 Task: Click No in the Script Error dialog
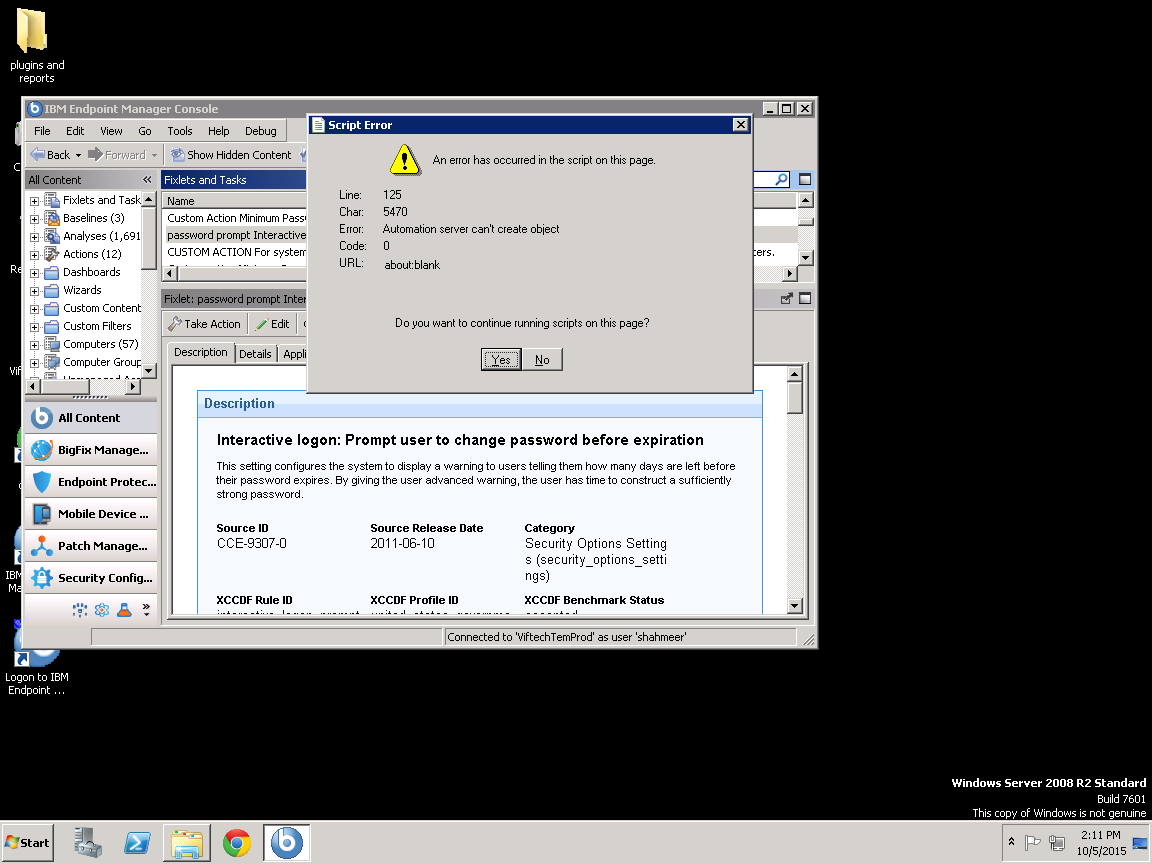click(x=542, y=359)
